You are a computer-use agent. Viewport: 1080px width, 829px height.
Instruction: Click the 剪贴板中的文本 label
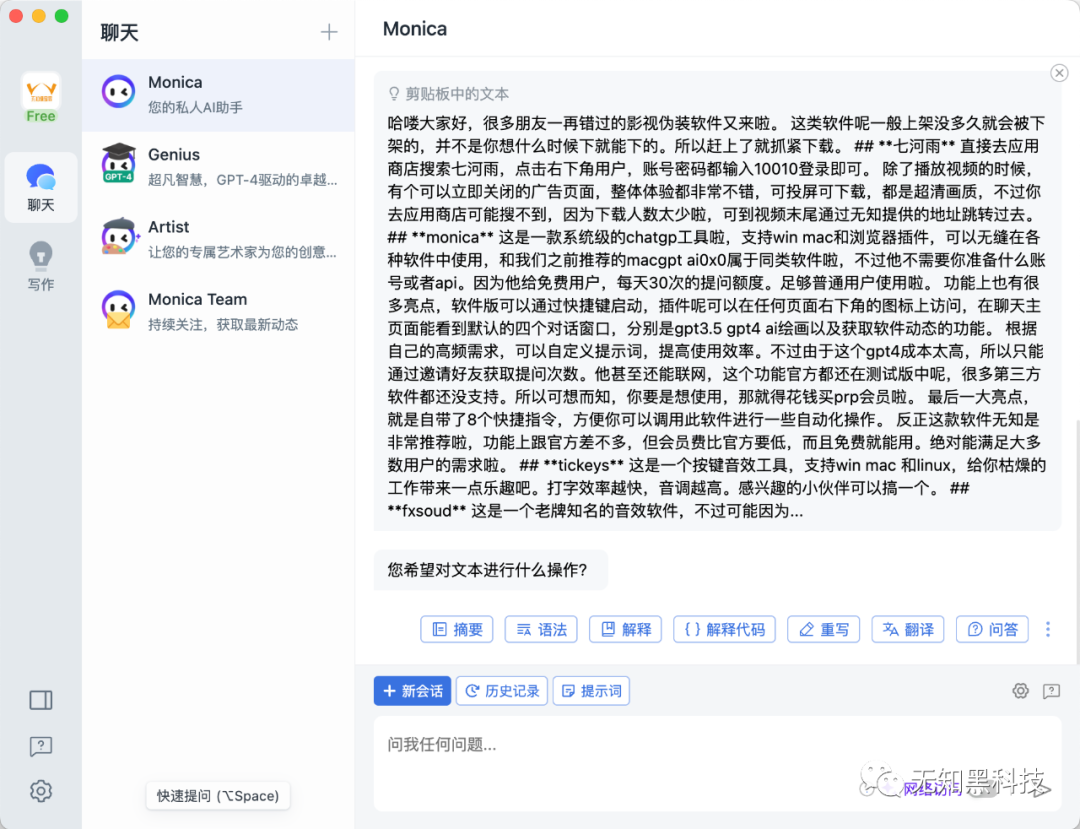pos(457,94)
